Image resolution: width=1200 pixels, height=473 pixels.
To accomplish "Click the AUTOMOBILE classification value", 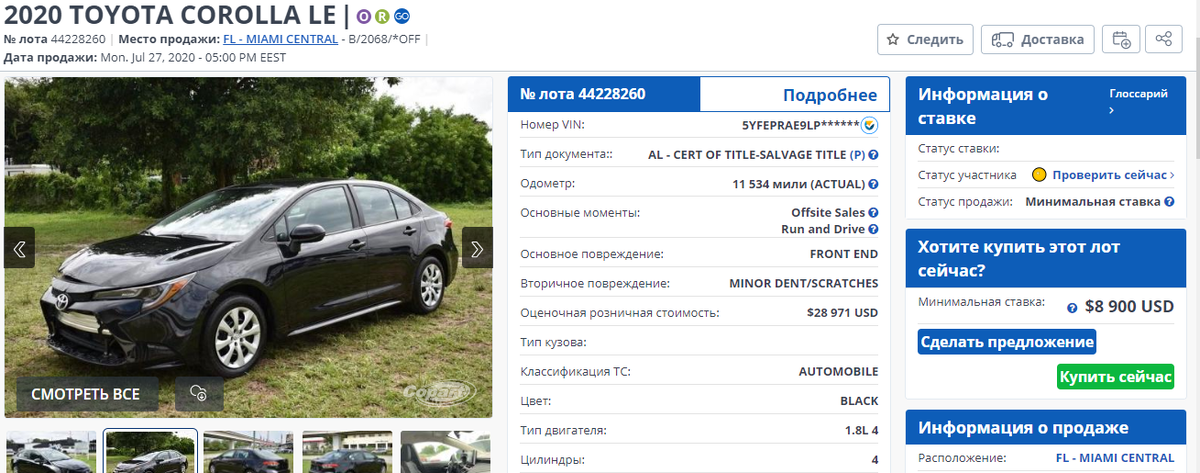I will click(x=838, y=372).
